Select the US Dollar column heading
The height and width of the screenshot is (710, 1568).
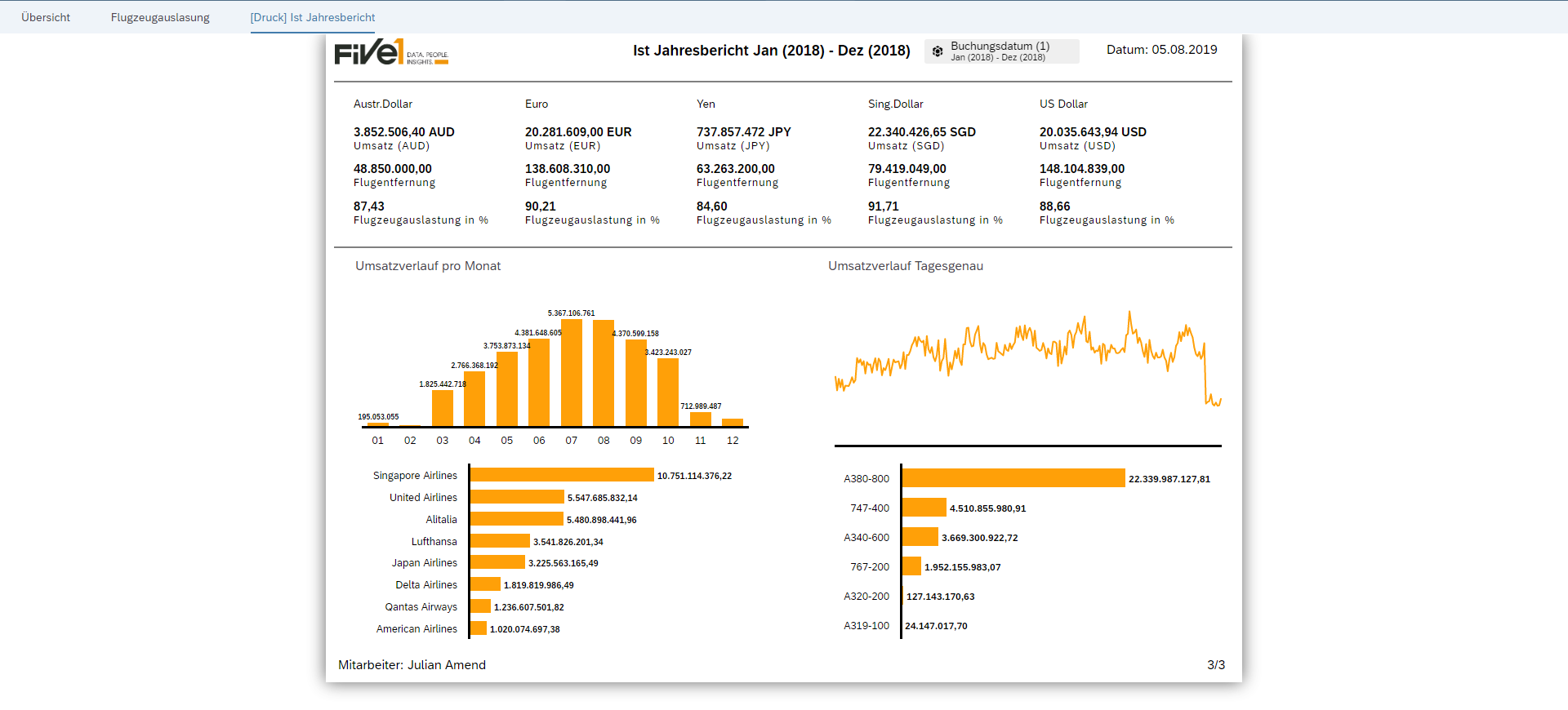1063,104
